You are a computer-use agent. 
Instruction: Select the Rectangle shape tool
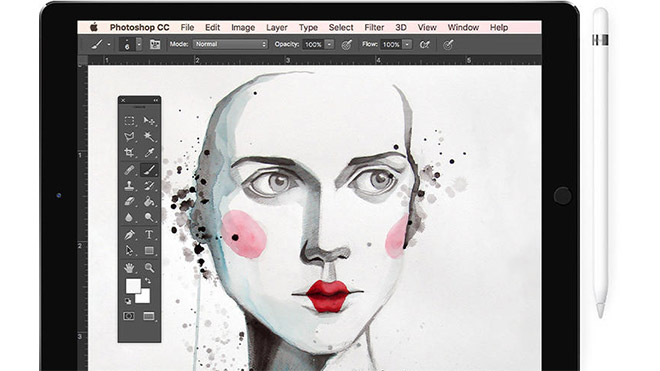[149, 251]
